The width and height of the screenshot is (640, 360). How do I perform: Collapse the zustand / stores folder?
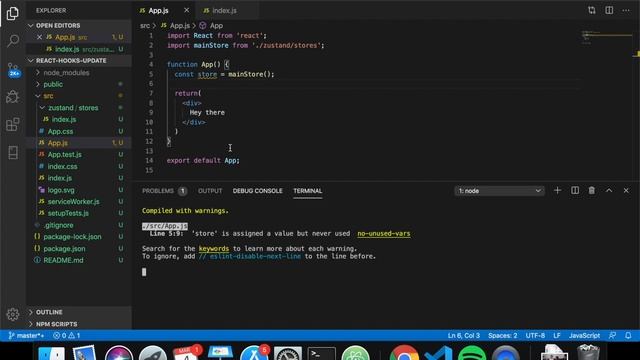click(73, 108)
